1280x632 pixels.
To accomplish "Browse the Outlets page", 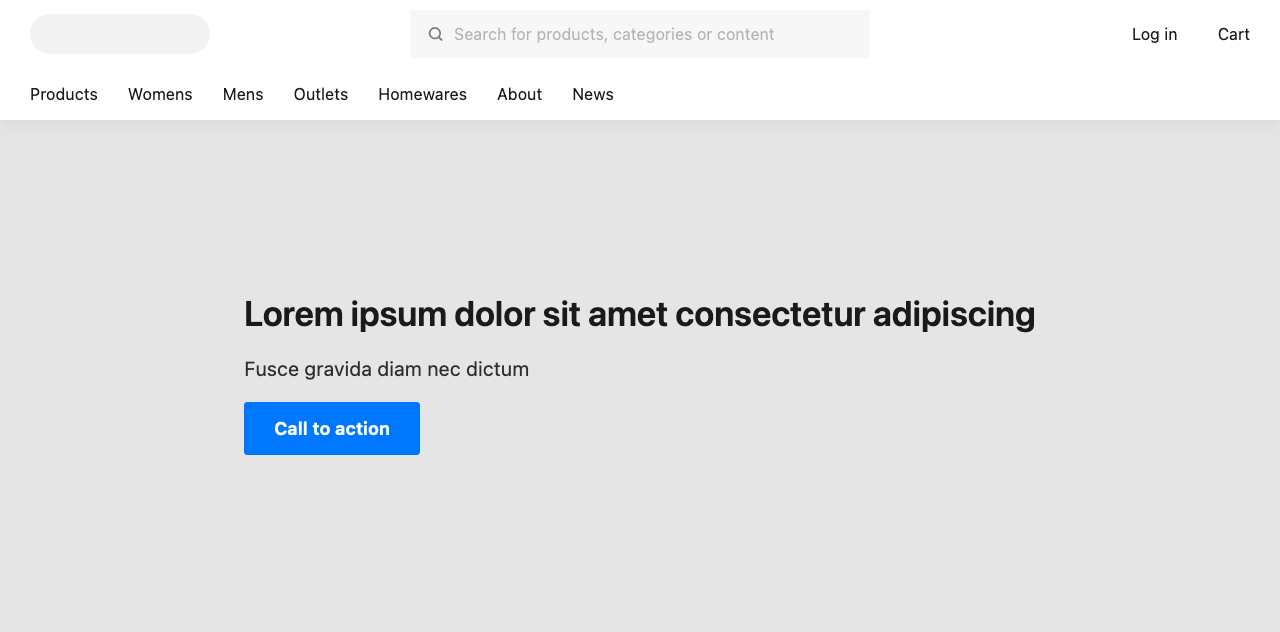I will pyautogui.click(x=320, y=94).
